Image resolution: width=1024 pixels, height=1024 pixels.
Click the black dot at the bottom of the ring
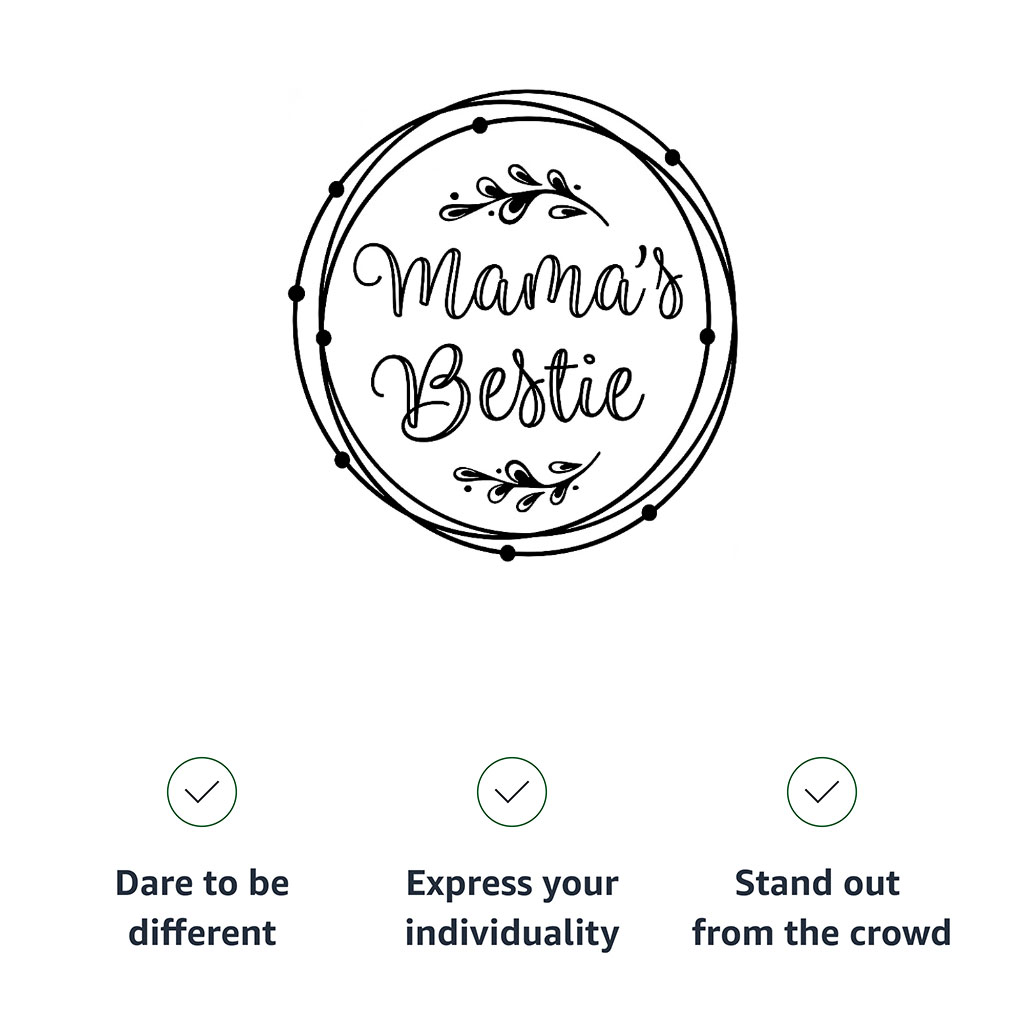tap(508, 553)
